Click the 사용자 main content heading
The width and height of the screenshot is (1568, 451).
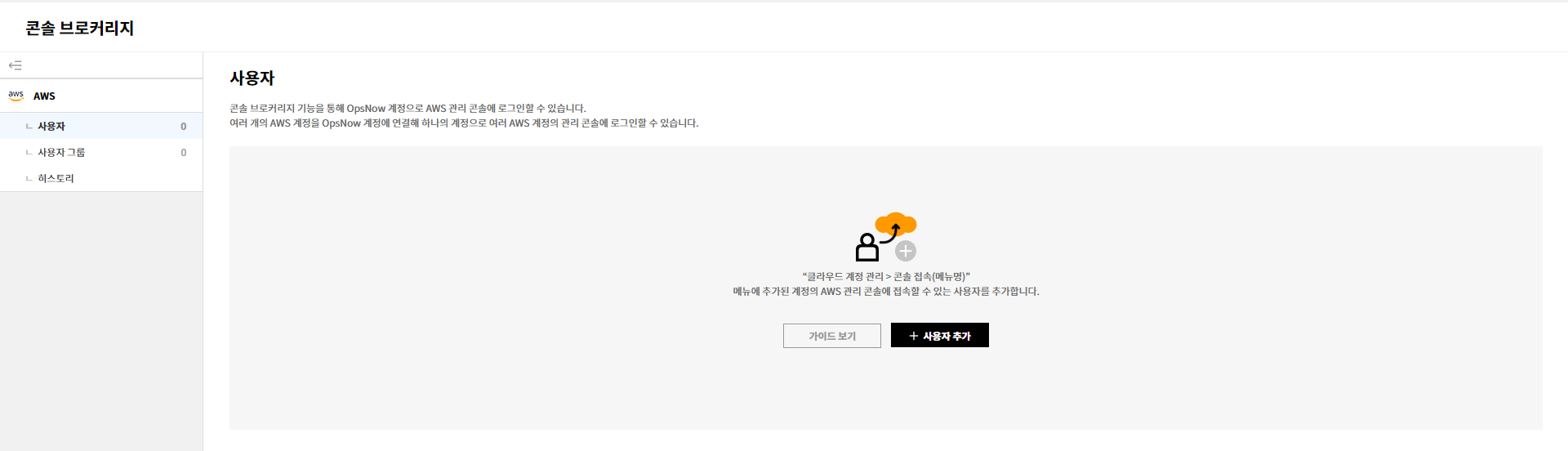[x=252, y=78]
